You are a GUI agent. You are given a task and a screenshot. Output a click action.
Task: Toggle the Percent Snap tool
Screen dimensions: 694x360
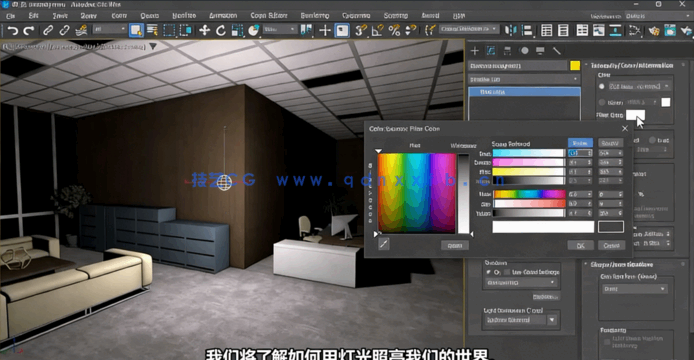[x=394, y=31]
